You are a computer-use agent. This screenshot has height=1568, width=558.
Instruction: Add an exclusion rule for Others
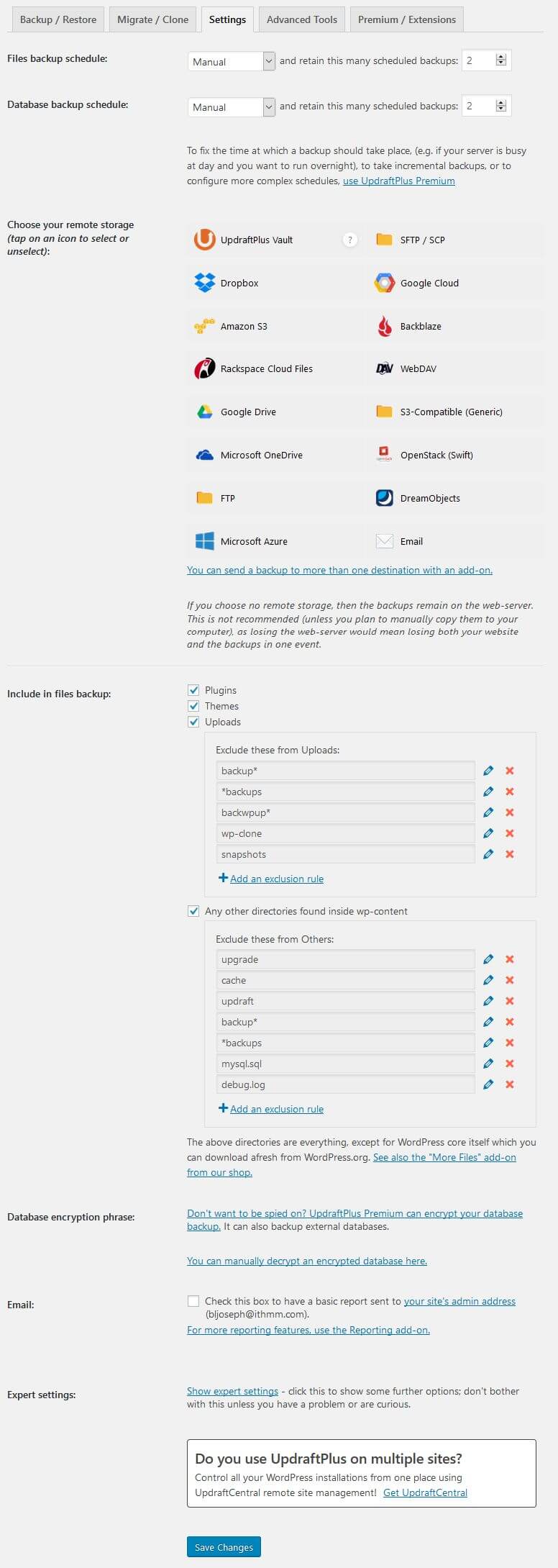coord(271,1109)
